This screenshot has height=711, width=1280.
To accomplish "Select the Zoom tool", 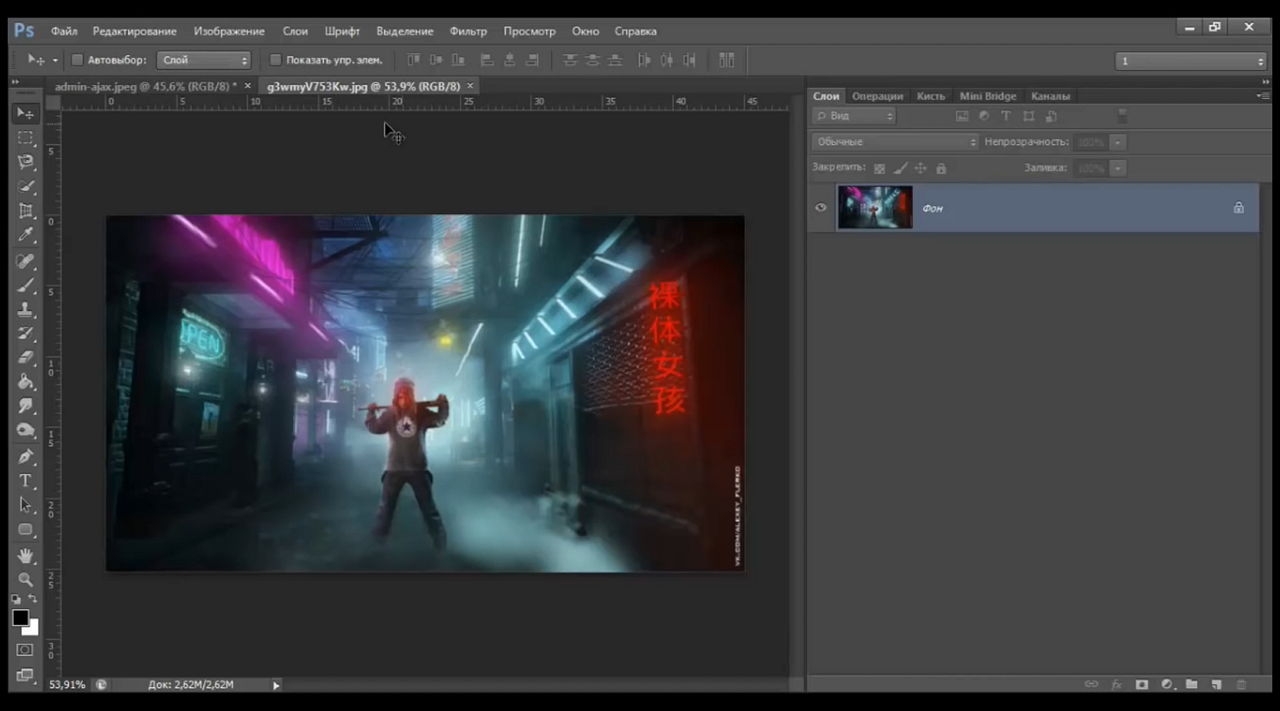I will coord(26,580).
